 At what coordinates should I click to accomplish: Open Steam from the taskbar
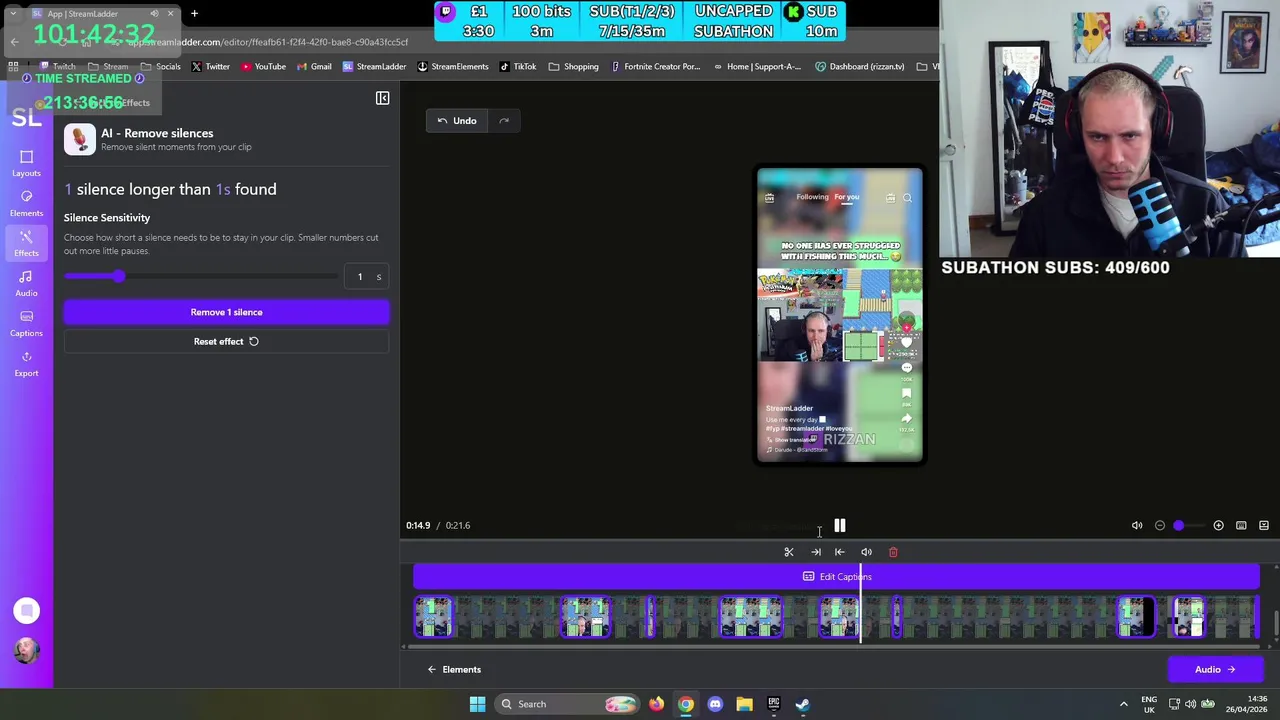point(802,704)
